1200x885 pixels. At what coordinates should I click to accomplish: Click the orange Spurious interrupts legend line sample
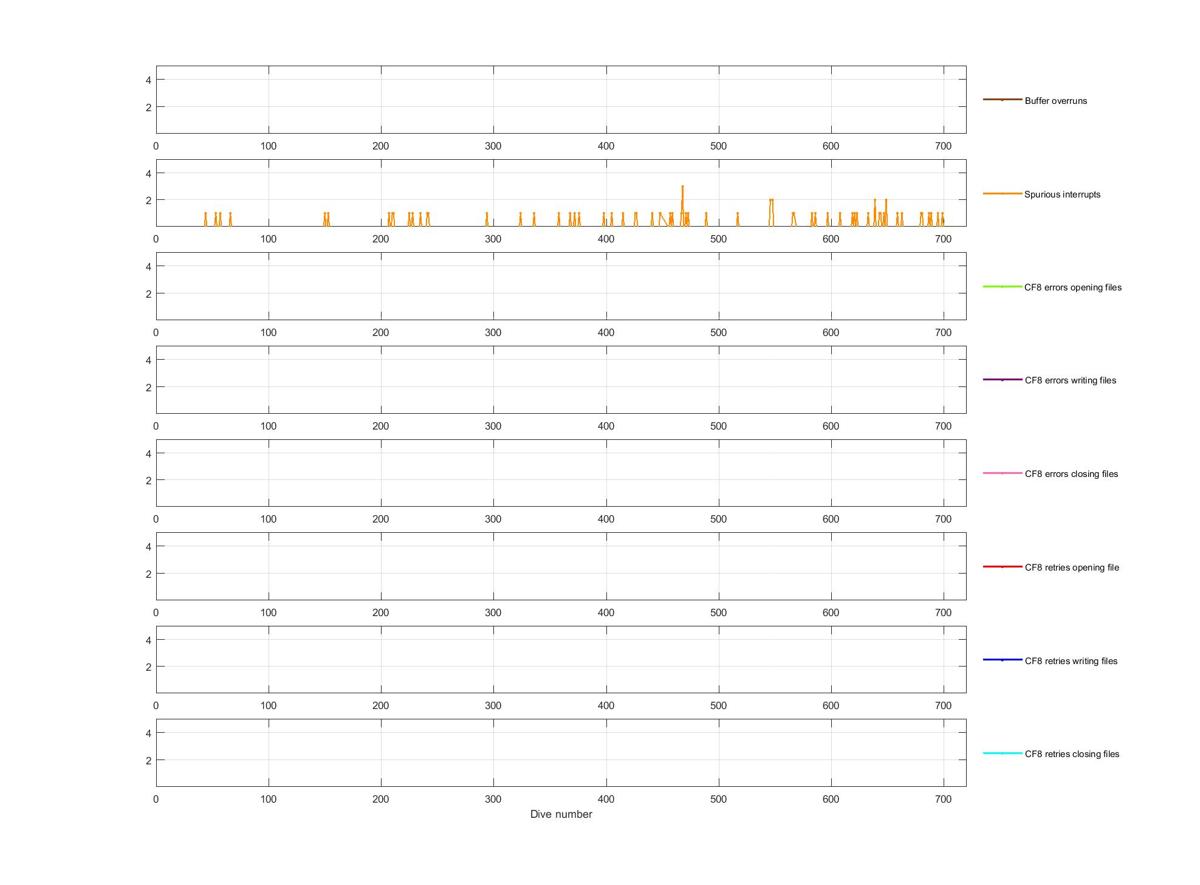coord(1002,193)
